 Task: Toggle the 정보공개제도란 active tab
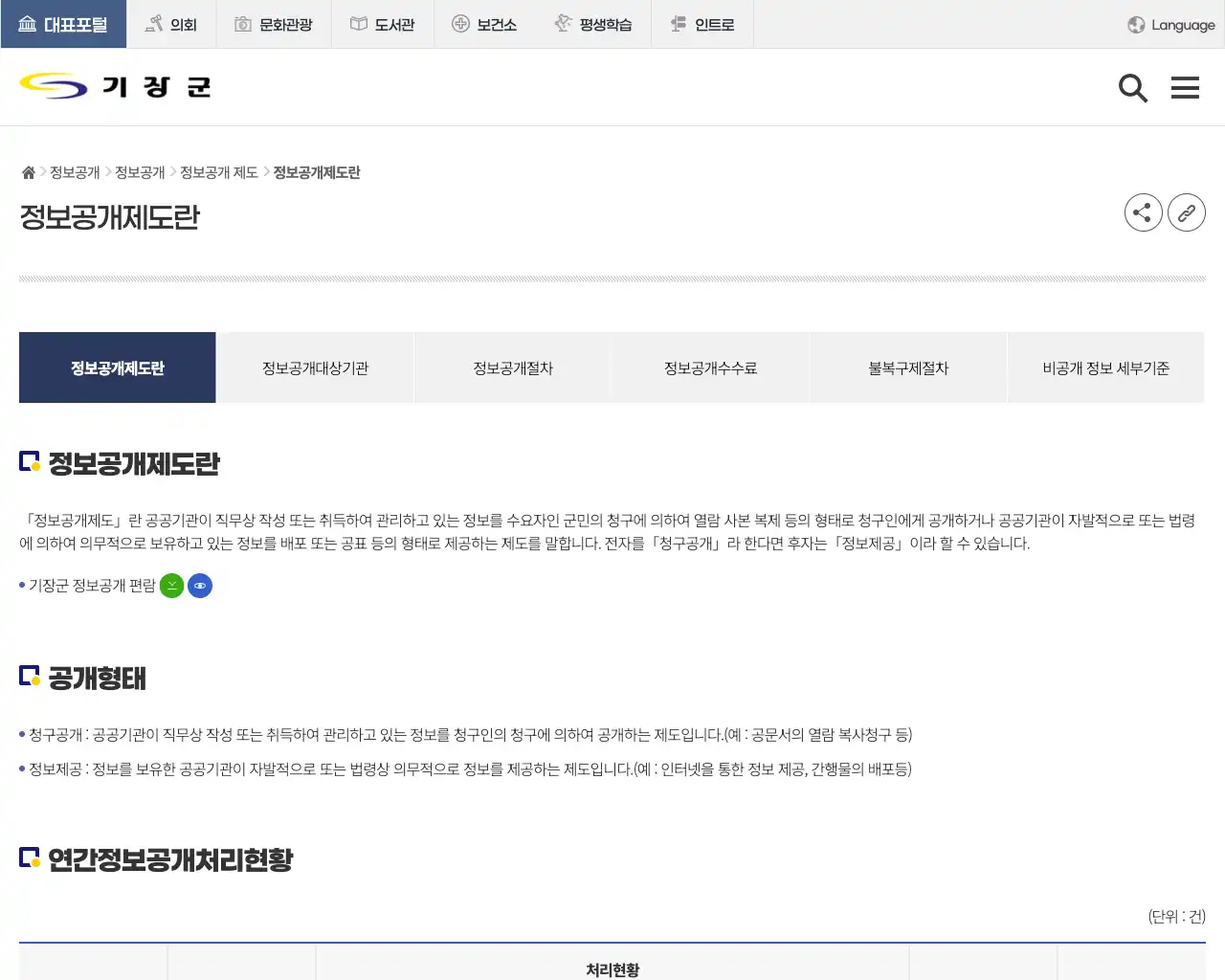pos(117,367)
